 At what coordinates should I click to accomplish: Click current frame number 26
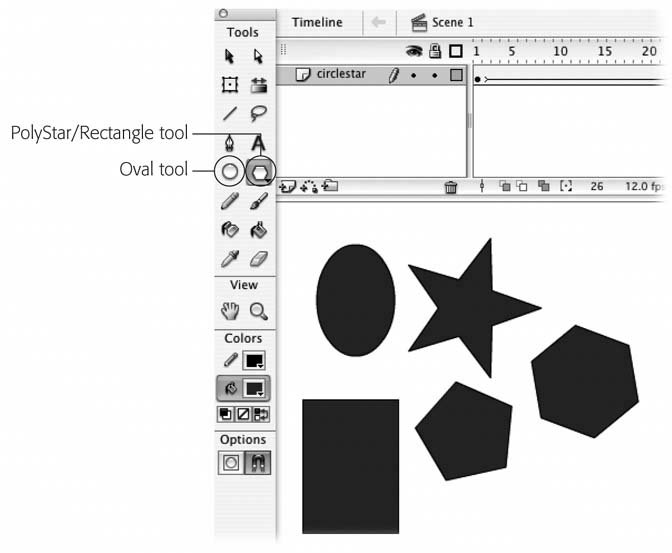pyautogui.click(x=597, y=186)
